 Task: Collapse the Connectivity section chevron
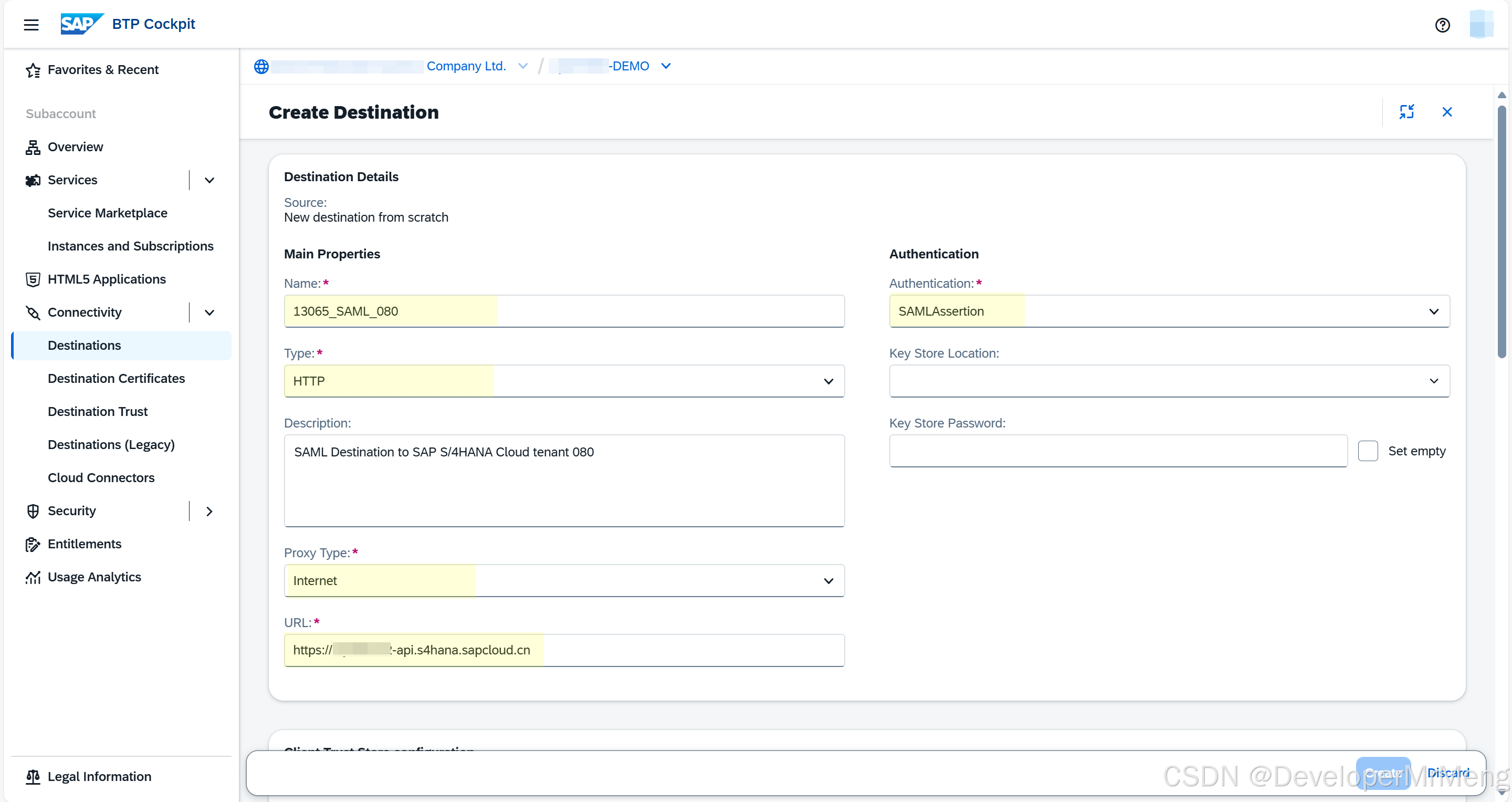coord(209,313)
